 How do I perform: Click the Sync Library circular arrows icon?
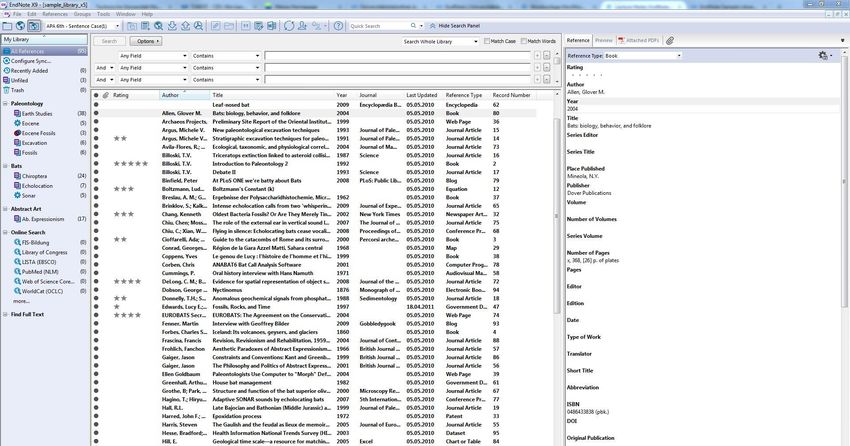pyautogui.click(x=289, y=26)
